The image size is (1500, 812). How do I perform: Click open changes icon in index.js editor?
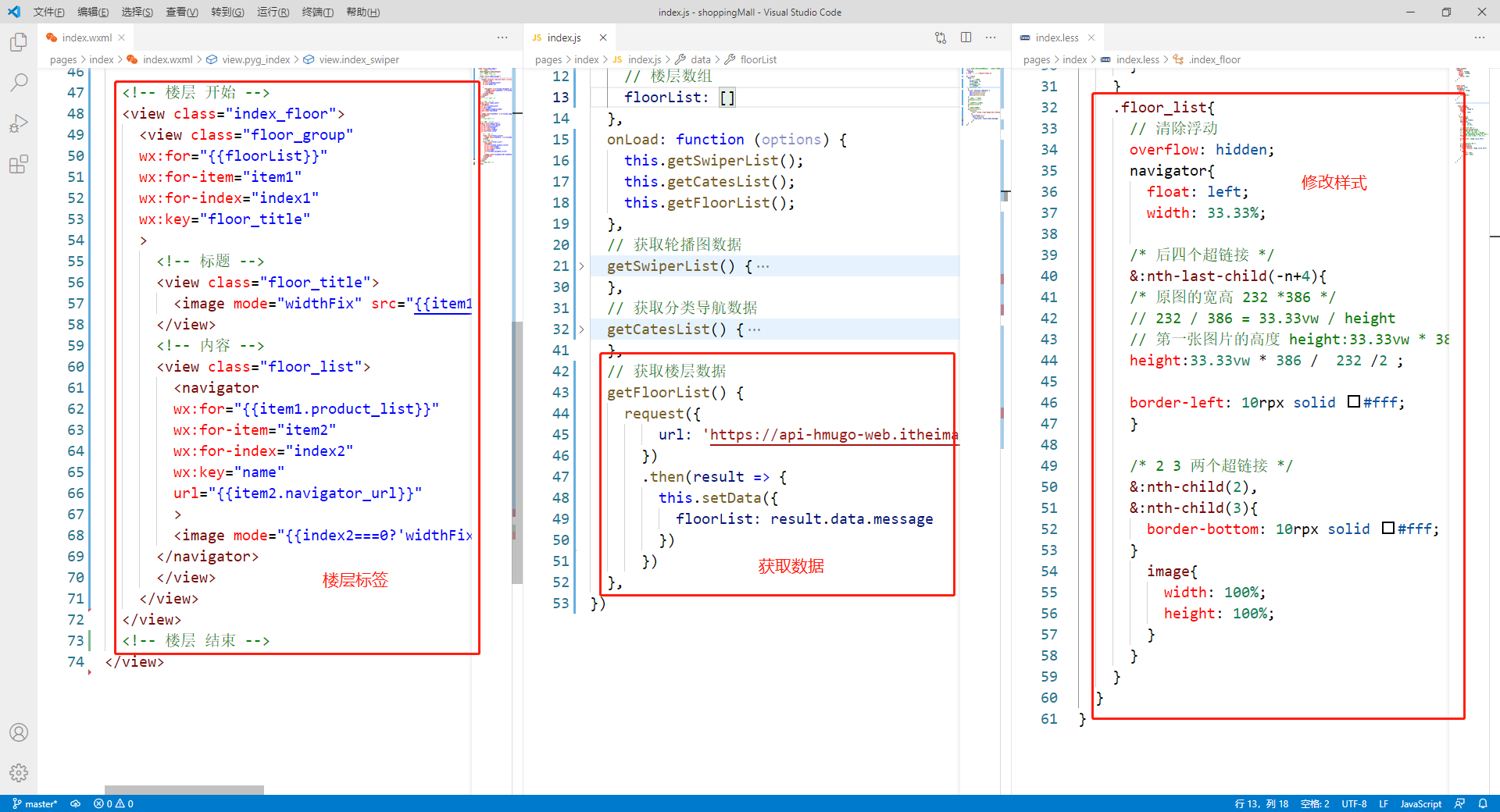941,37
